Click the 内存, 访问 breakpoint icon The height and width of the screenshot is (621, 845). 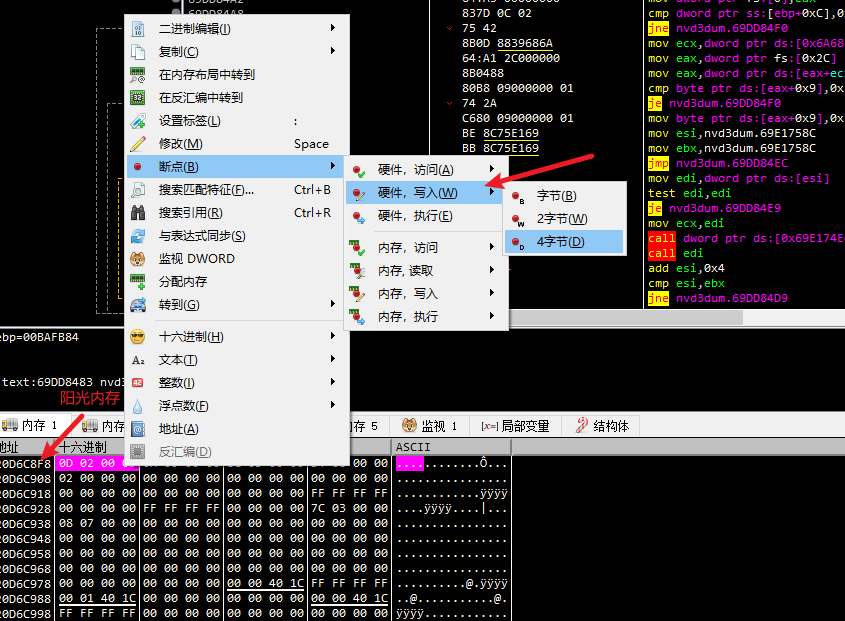click(357, 248)
